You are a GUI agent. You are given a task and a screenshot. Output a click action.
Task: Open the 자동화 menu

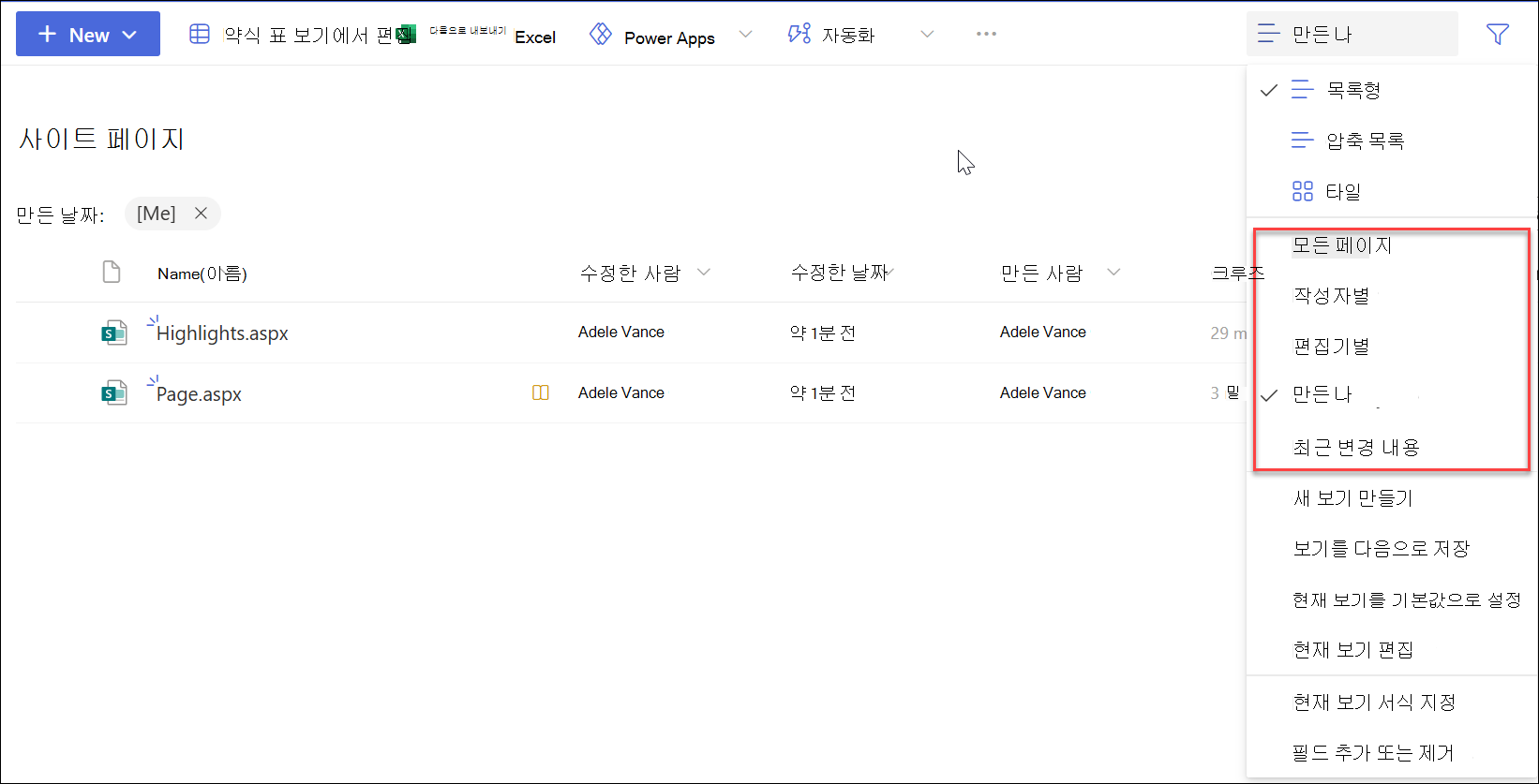pyautogui.click(x=848, y=36)
